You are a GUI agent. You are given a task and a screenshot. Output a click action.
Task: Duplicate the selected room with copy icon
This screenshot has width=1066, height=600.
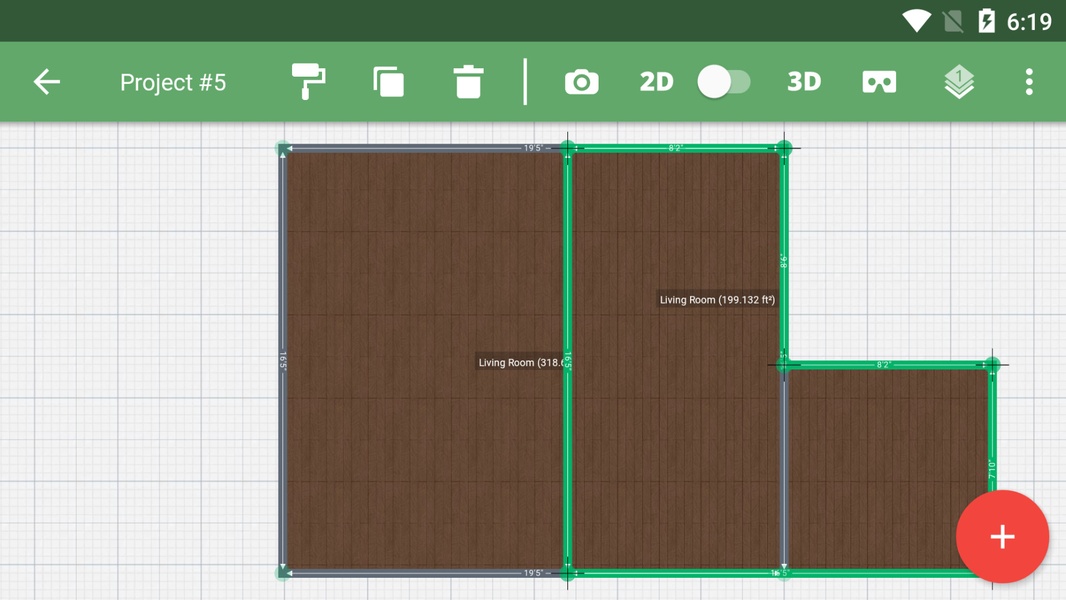[x=388, y=82]
